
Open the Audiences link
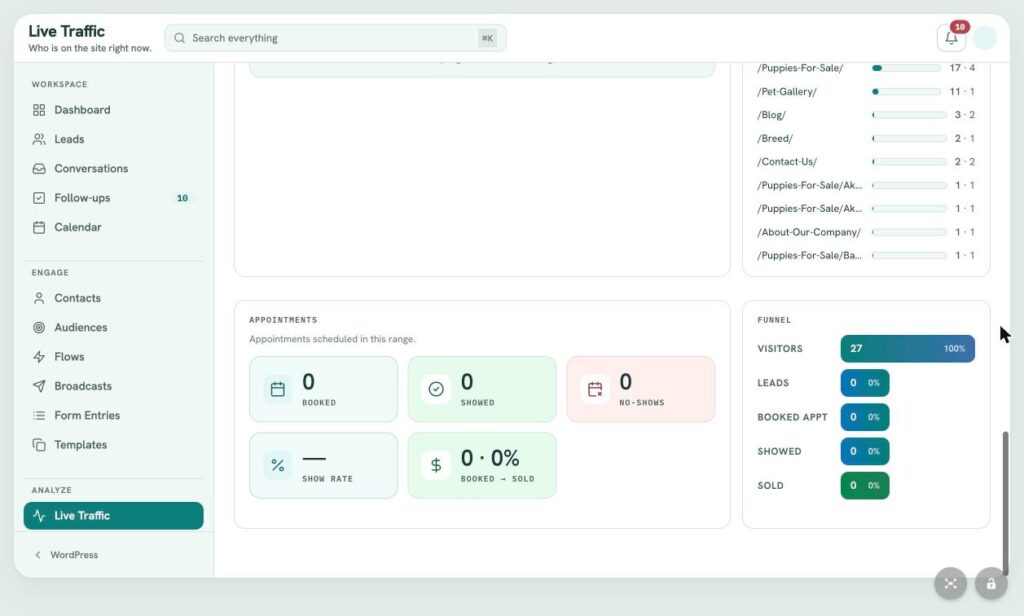[x=114, y=327]
